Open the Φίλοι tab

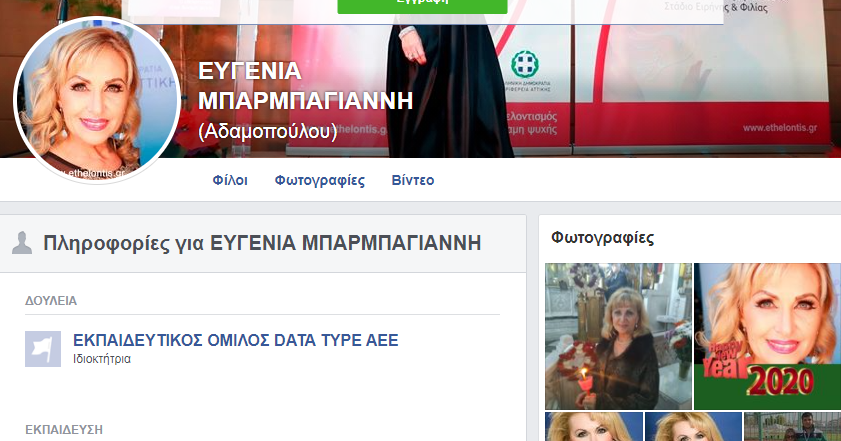click(230, 180)
